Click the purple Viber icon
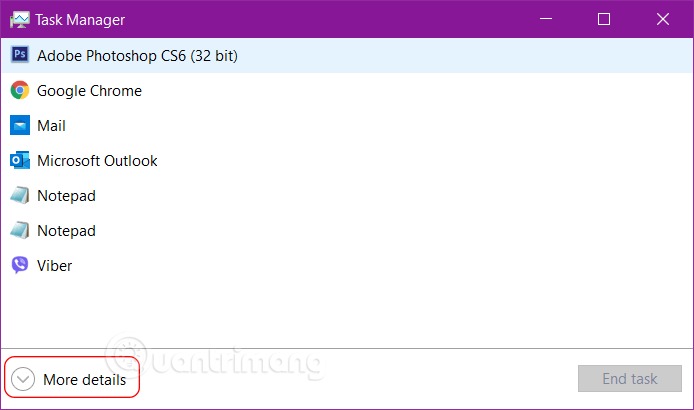Viewport: 694px width, 410px height. pos(20,265)
